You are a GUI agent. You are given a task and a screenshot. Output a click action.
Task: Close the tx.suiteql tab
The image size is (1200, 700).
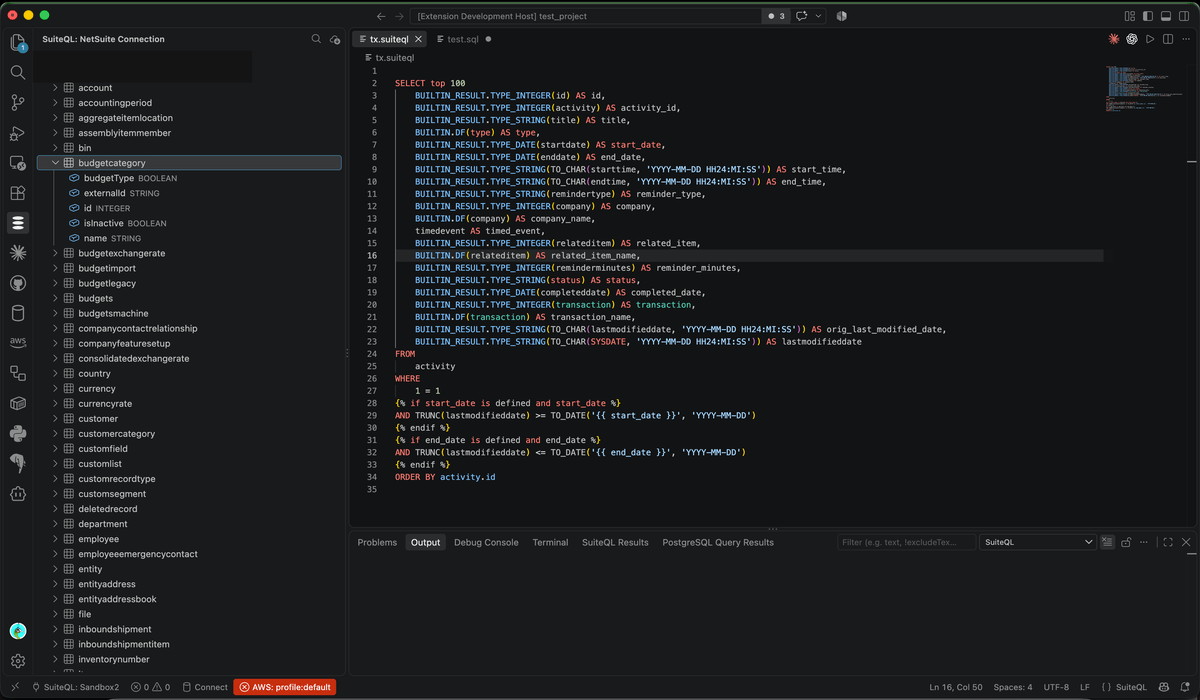pos(419,39)
